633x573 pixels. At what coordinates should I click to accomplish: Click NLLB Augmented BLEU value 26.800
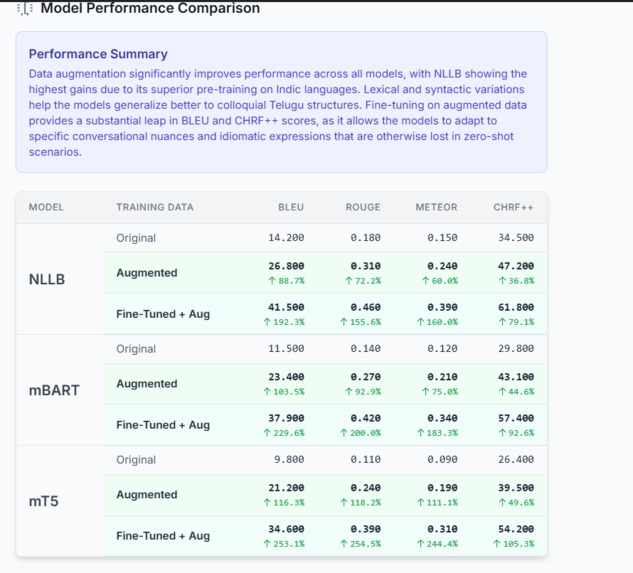click(x=286, y=266)
